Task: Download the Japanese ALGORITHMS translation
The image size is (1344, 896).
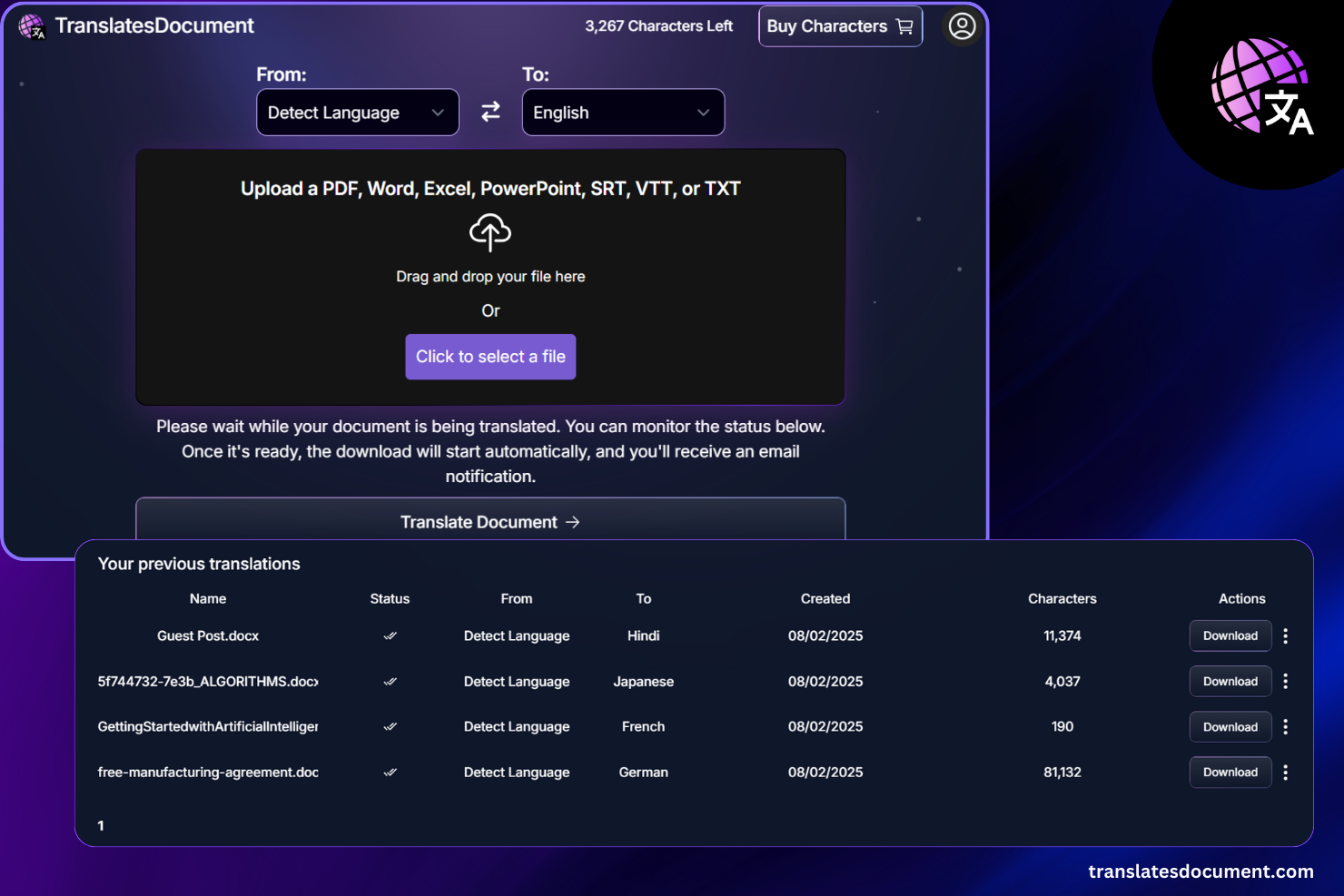Action: click(1230, 682)
